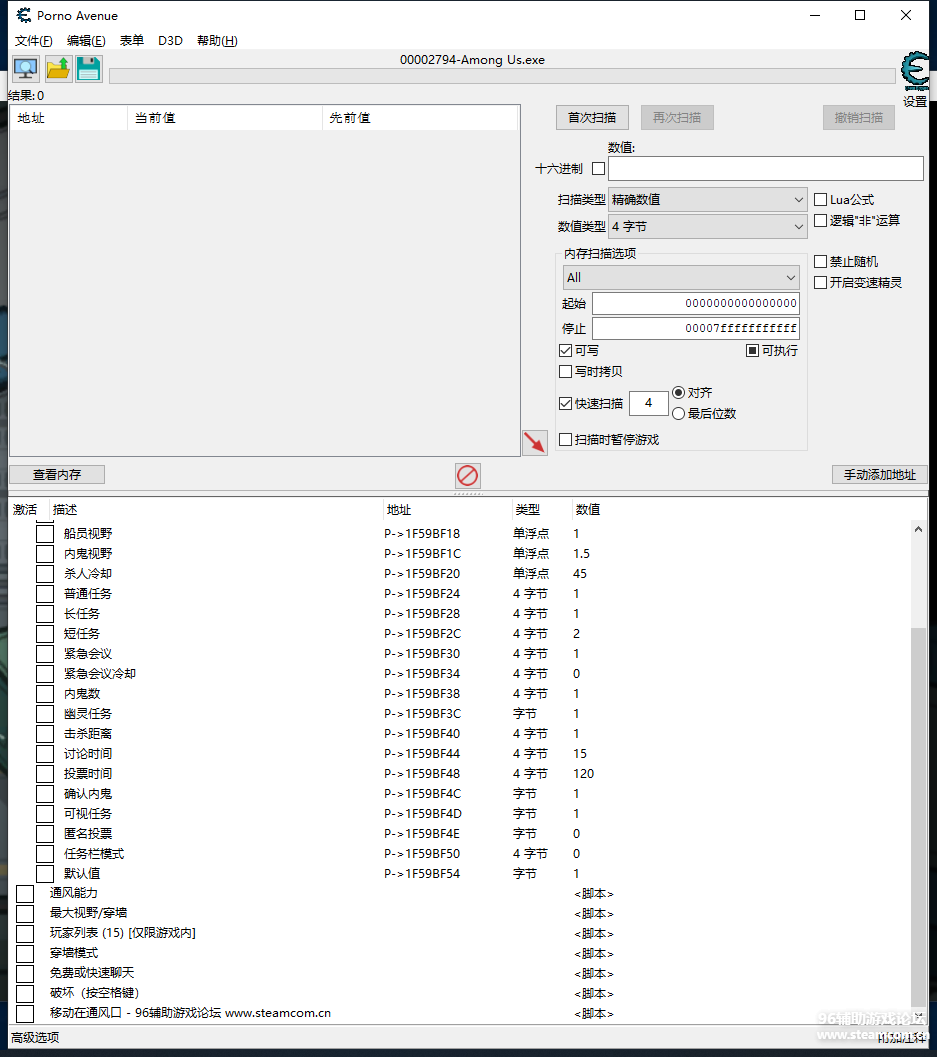The width and height of the screenshot is (937, 1057).
Task: Open the 扫描类型 dropdown
Action: [x=707, y=200]
